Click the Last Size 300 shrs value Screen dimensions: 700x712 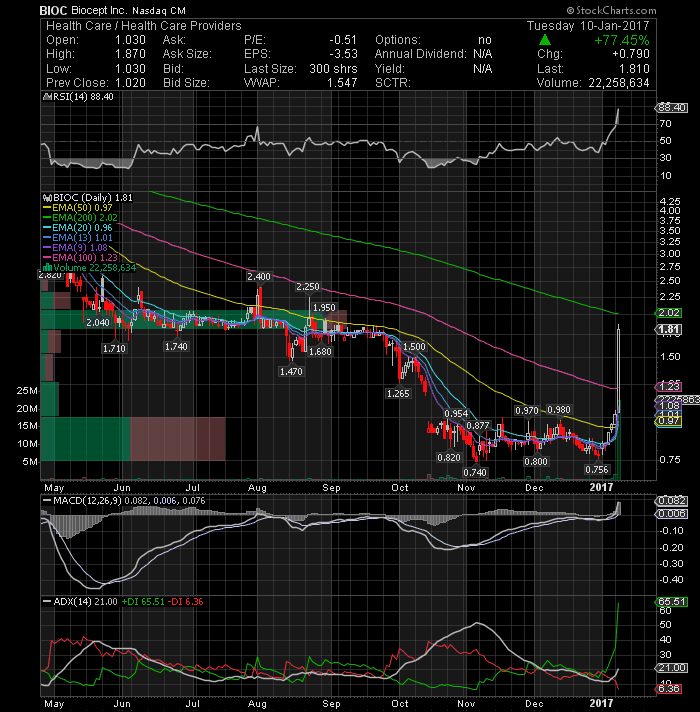(x=333, y=69)
